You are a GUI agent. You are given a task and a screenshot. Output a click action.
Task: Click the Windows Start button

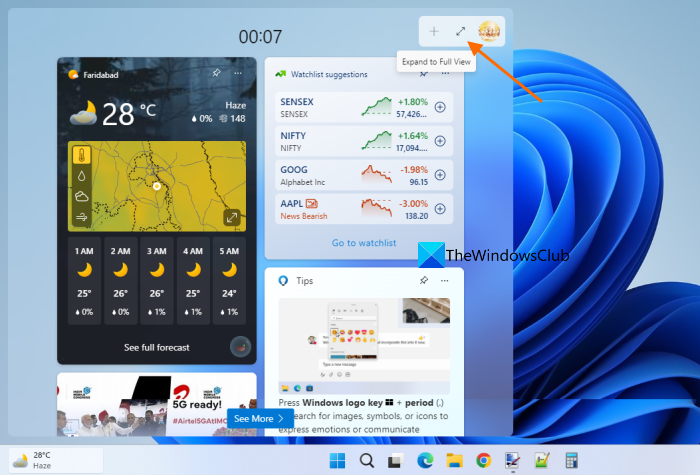pos(337,460)
